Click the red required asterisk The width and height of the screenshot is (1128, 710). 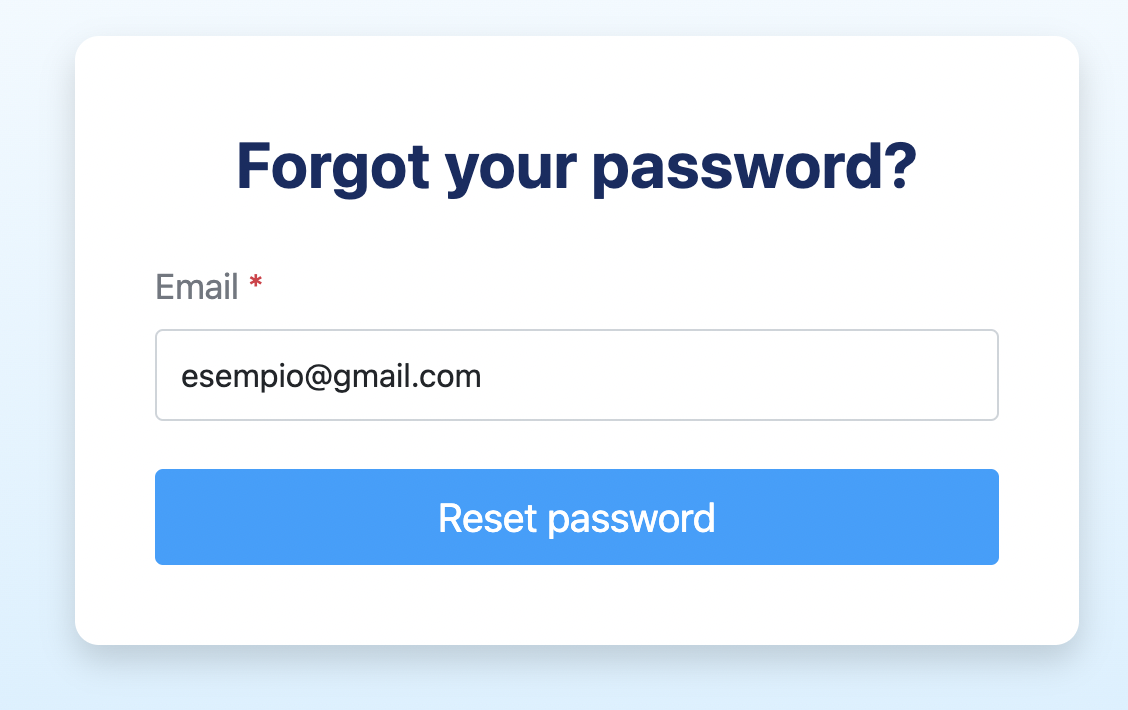click(256, 286)
